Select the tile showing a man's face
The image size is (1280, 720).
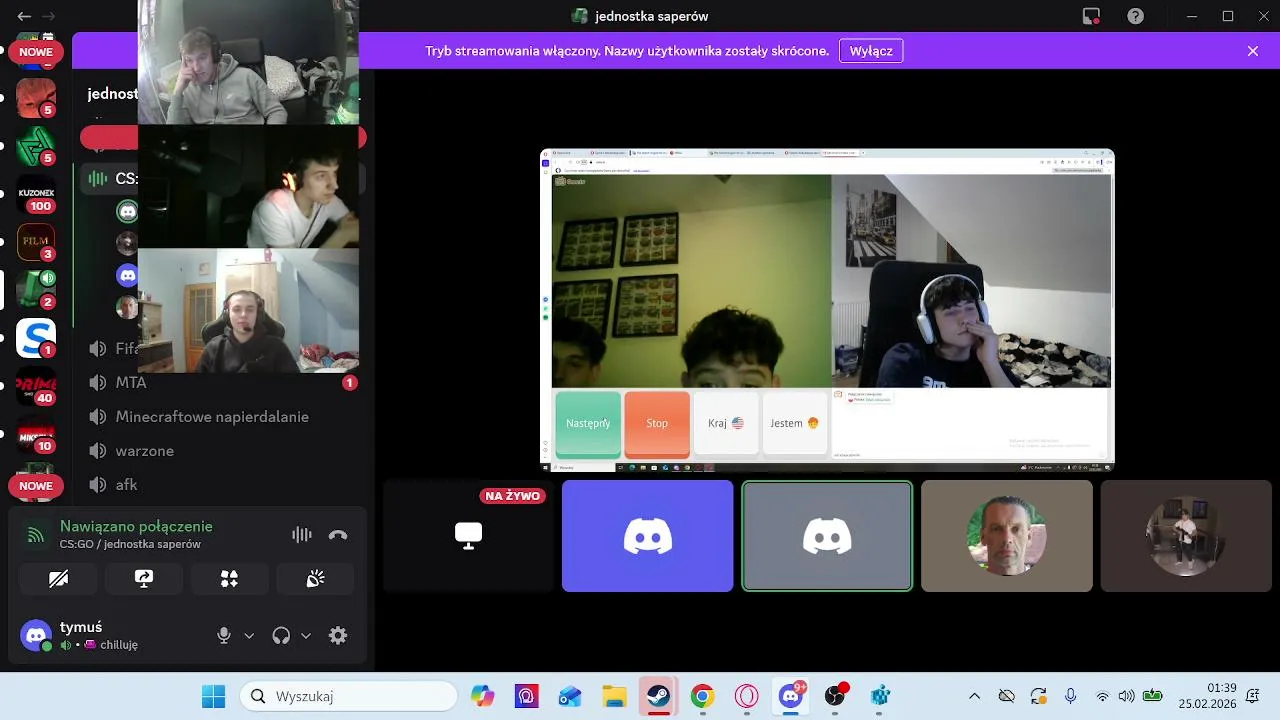click(1006, 536)
